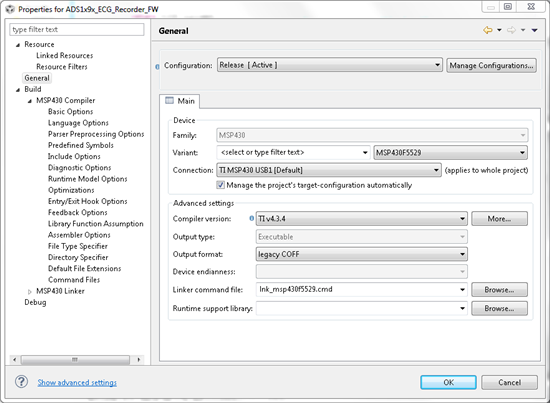Screen dimensions: 550x403
Task: Select Optimizations in the tree
Action: point(71,190)
